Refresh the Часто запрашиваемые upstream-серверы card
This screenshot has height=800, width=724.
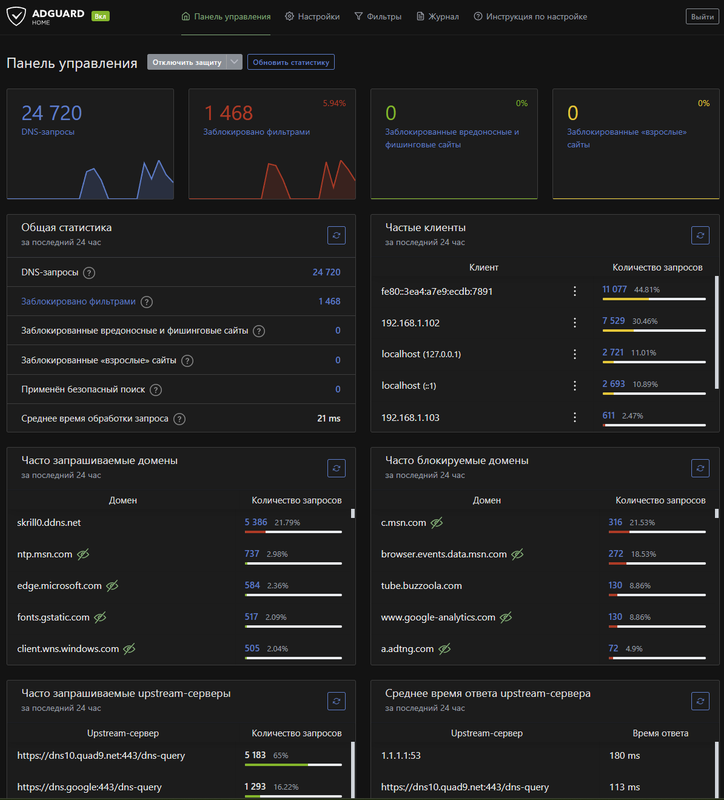pyautogui.click(x=336, y=701)
